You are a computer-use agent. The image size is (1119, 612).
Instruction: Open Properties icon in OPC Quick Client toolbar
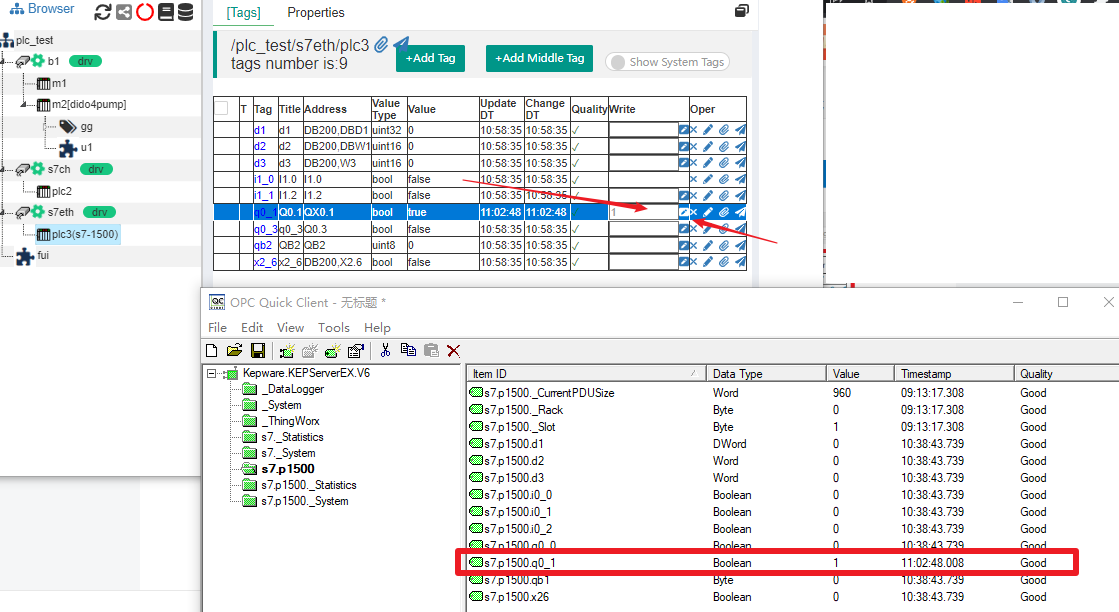click(355, 350)
